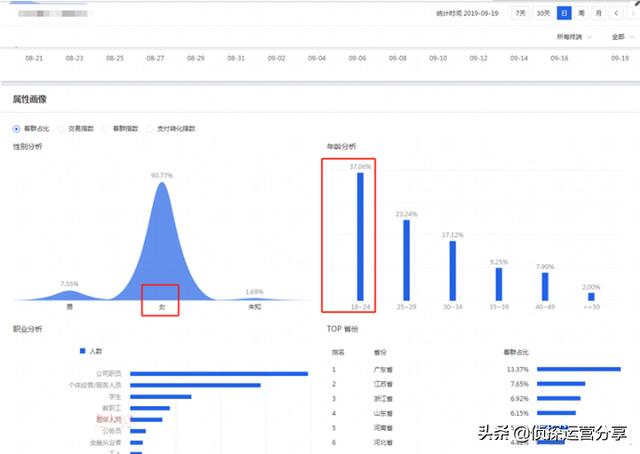Click the 25~29 age group bar

[406, 260]
